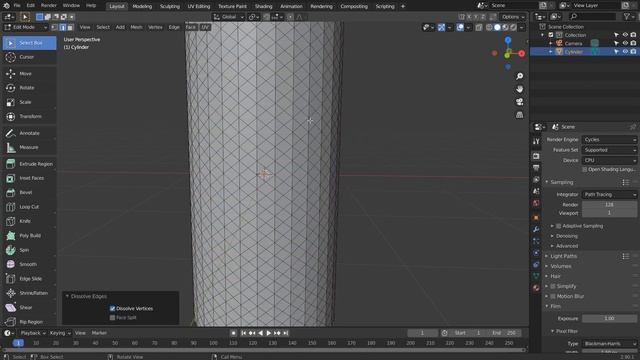Open the Render Engine dropdown
640x360 pixels.
tap(609, 140)
